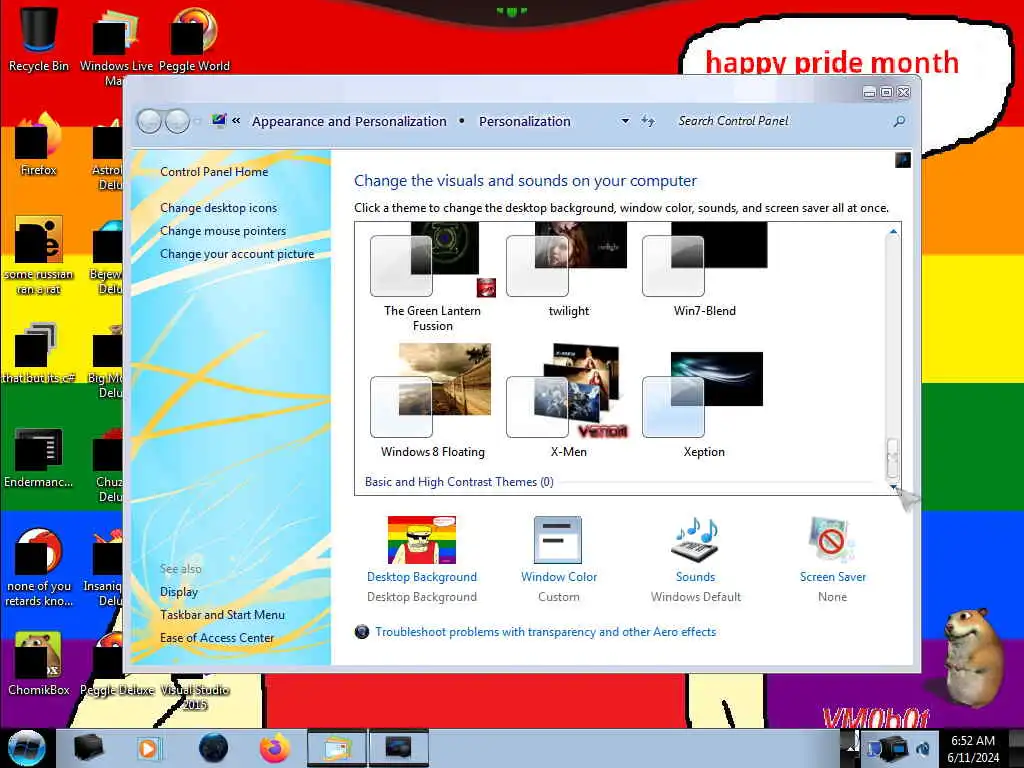Click the search magnifier icon
The width and height of the screenshot is (1024, 768).
pyautogui.click(x=899, y=121)
